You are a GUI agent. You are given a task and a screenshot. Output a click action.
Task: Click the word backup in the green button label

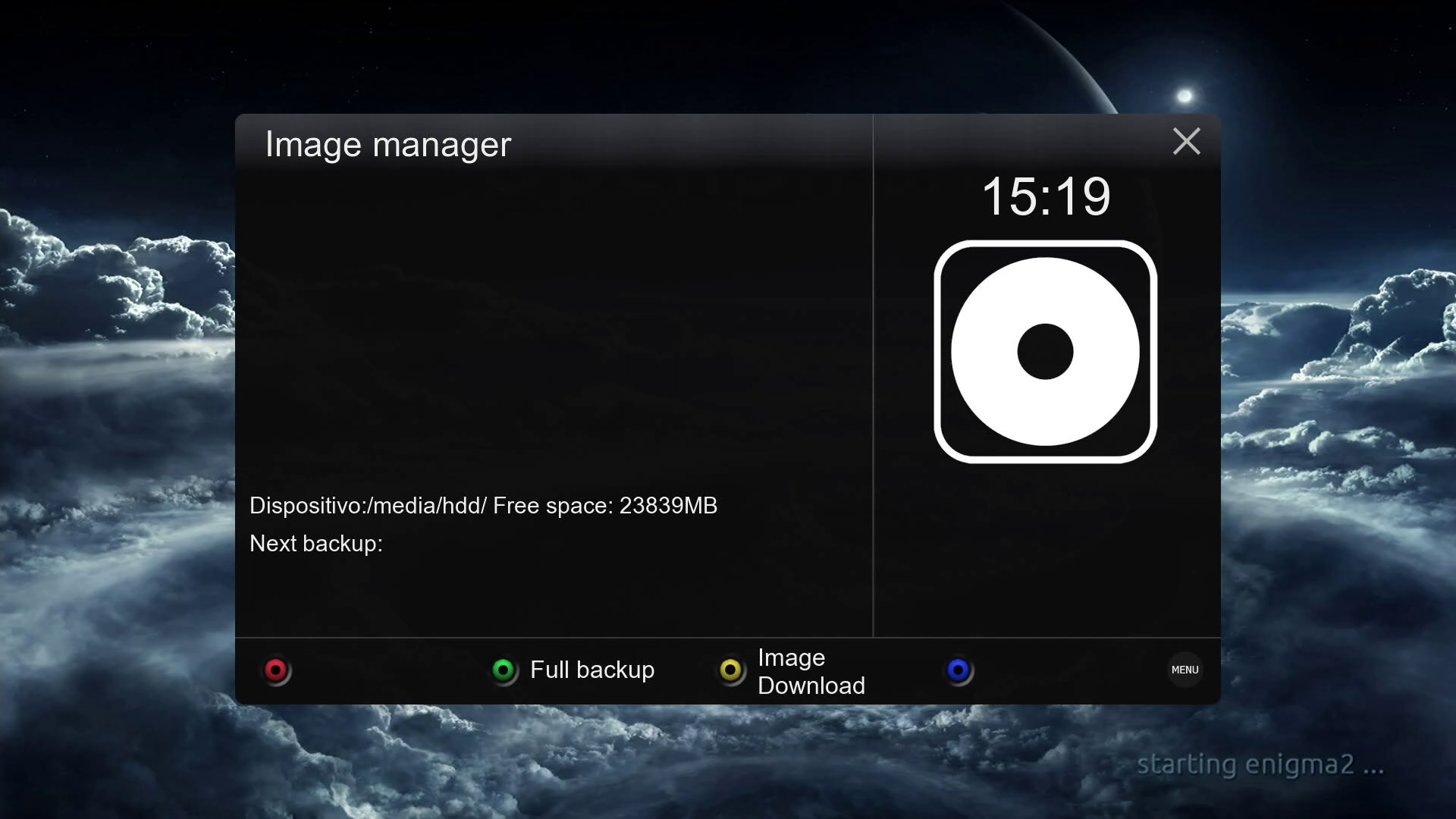(615, 670)
